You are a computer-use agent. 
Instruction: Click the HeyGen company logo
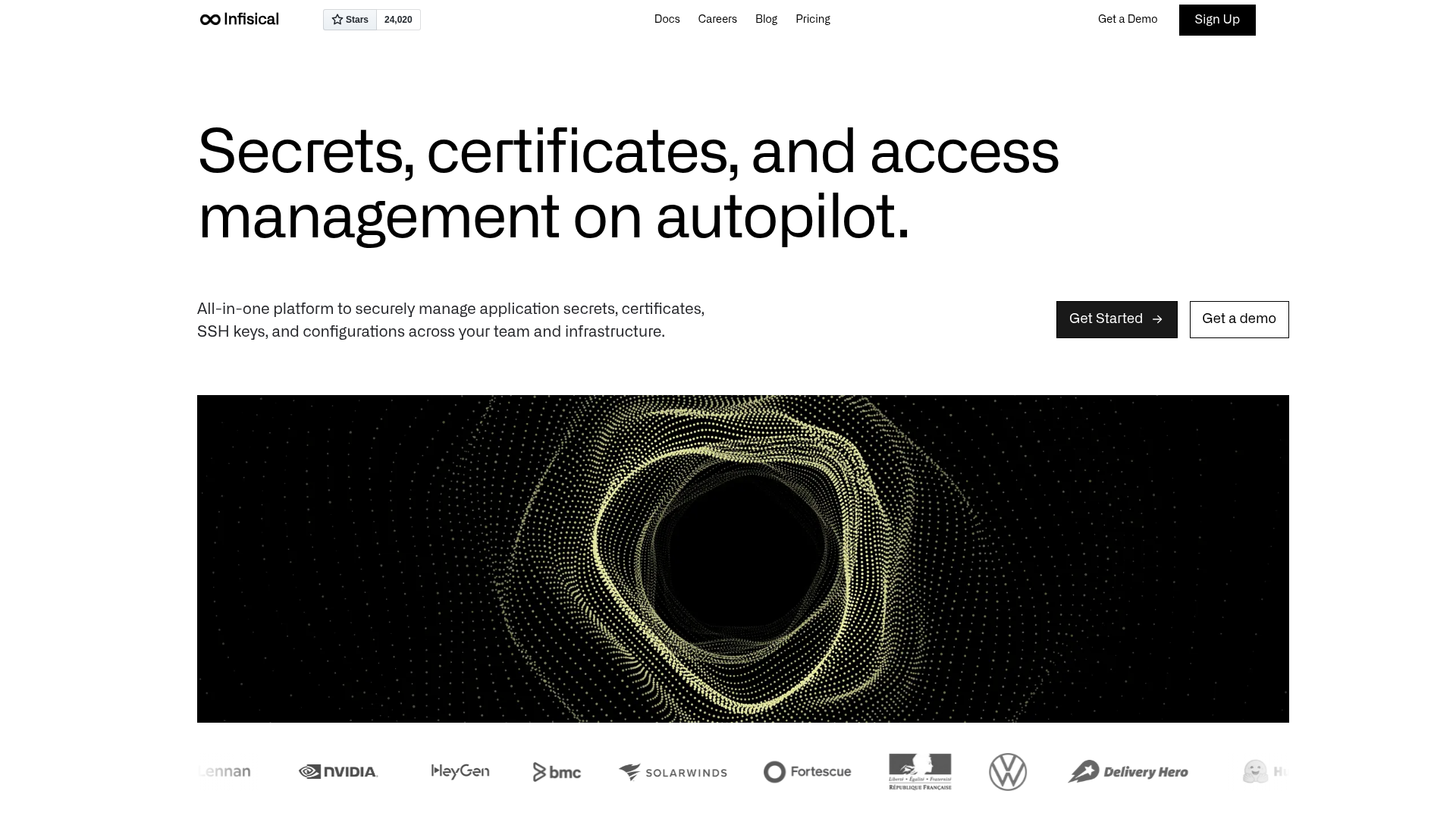[x=460, y=771]
